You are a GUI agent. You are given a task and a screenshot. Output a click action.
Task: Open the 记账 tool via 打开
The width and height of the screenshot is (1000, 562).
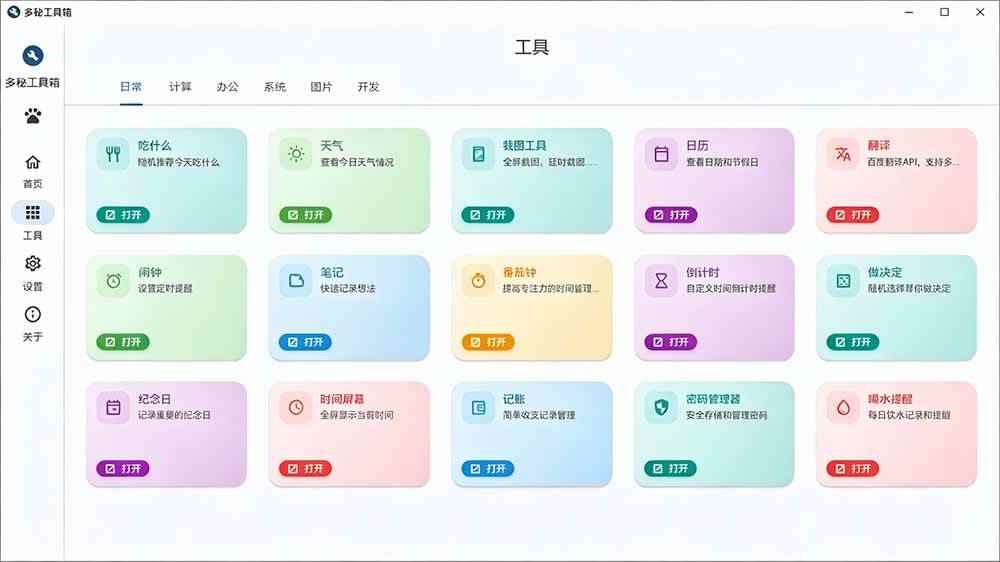click(488, 468)
